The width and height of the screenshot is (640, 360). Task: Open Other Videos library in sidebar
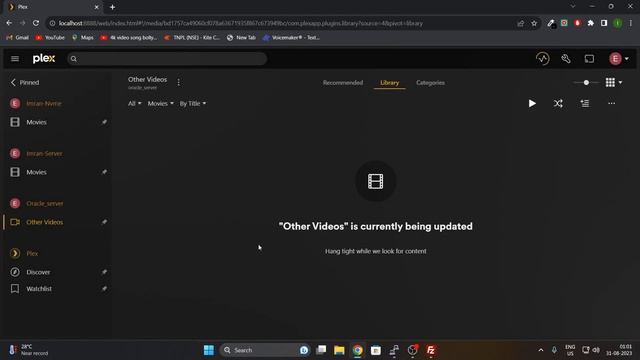click(44, 222)
